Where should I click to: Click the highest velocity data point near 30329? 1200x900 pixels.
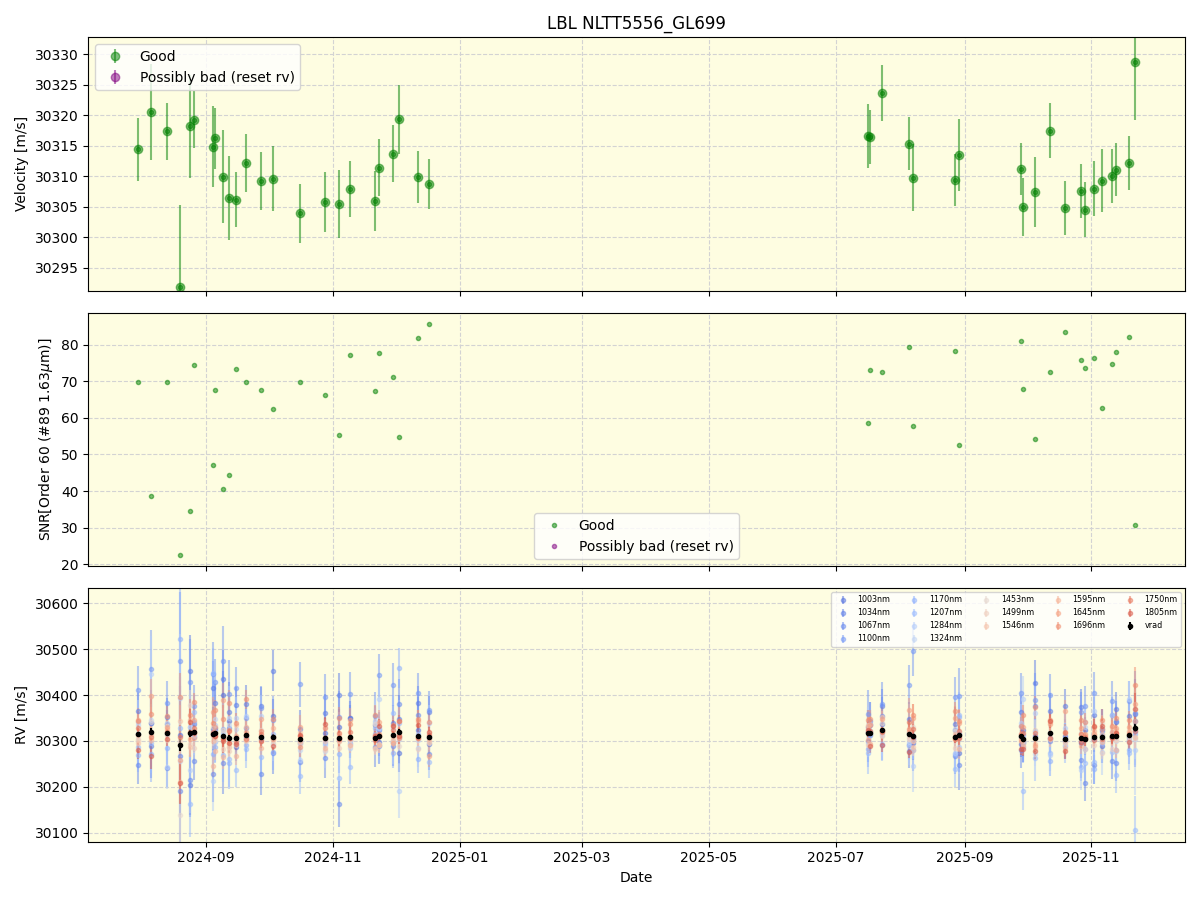pyautogui.click(x=1135, y=62)
